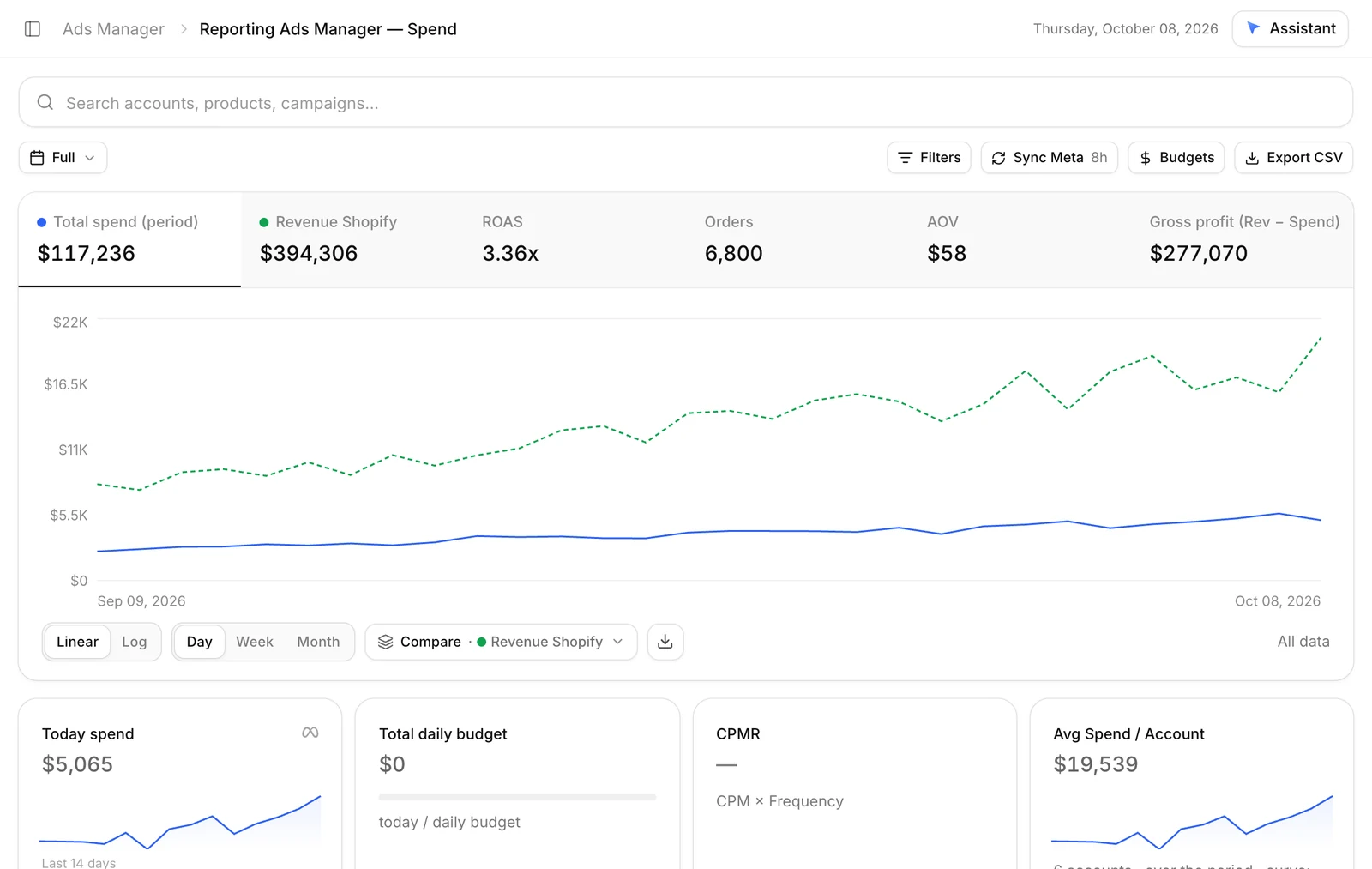Image resolution: width=1372 pixels, height=869 pixels.
Task: Click Sync Meta button
Action: click(x=1050, y=158)
